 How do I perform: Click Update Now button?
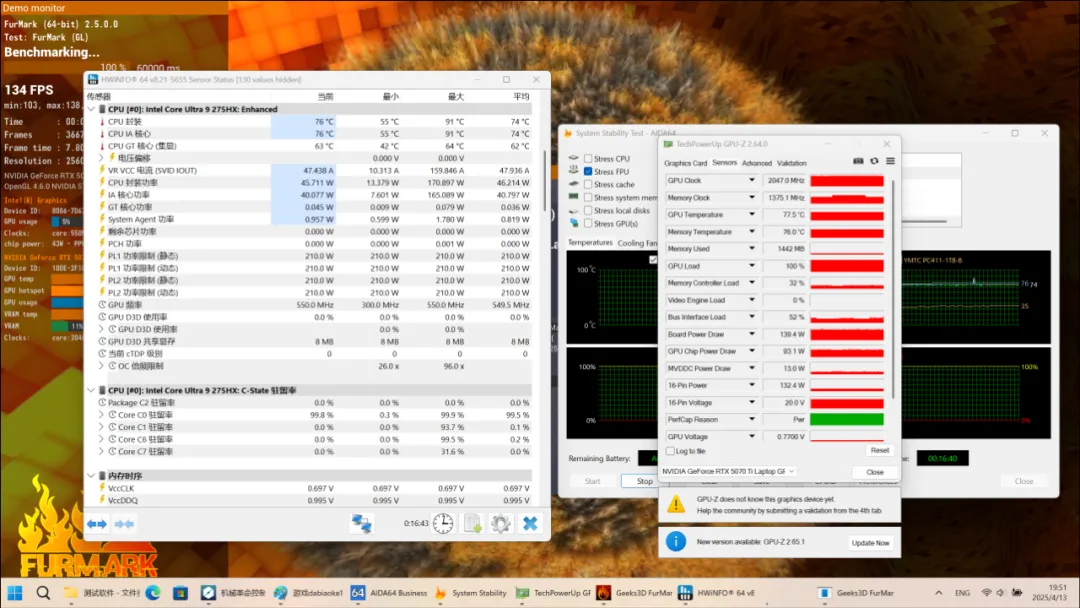pyautogui.click(x=870, y=543)
